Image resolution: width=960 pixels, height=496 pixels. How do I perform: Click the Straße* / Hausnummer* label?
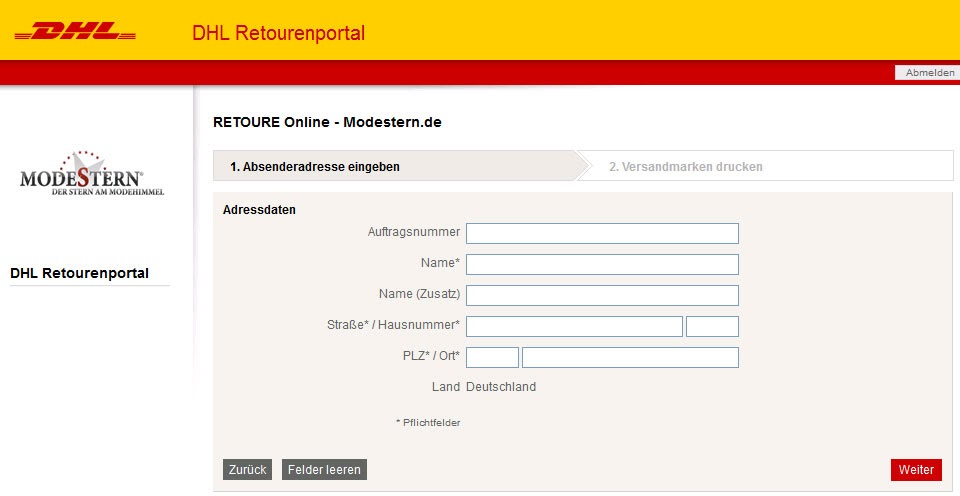pos(393,325)
